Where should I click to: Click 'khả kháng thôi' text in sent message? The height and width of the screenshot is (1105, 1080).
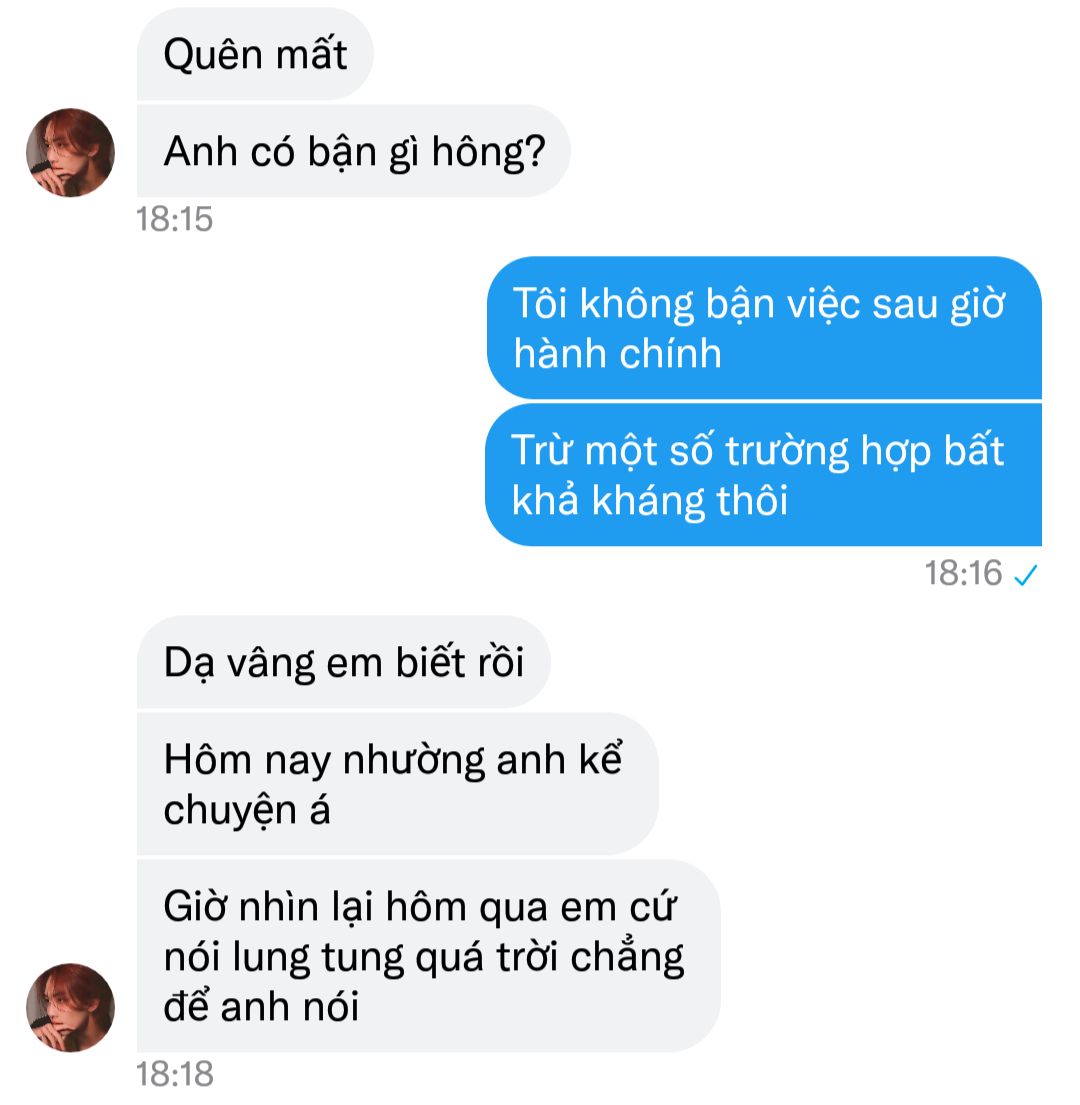(x=650, y=501)
